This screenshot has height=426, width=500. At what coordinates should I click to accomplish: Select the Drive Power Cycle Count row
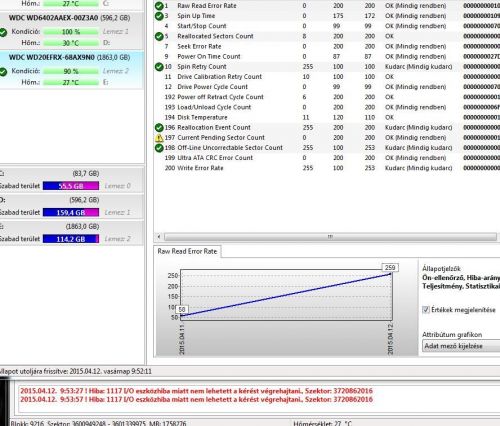point(327,87)
